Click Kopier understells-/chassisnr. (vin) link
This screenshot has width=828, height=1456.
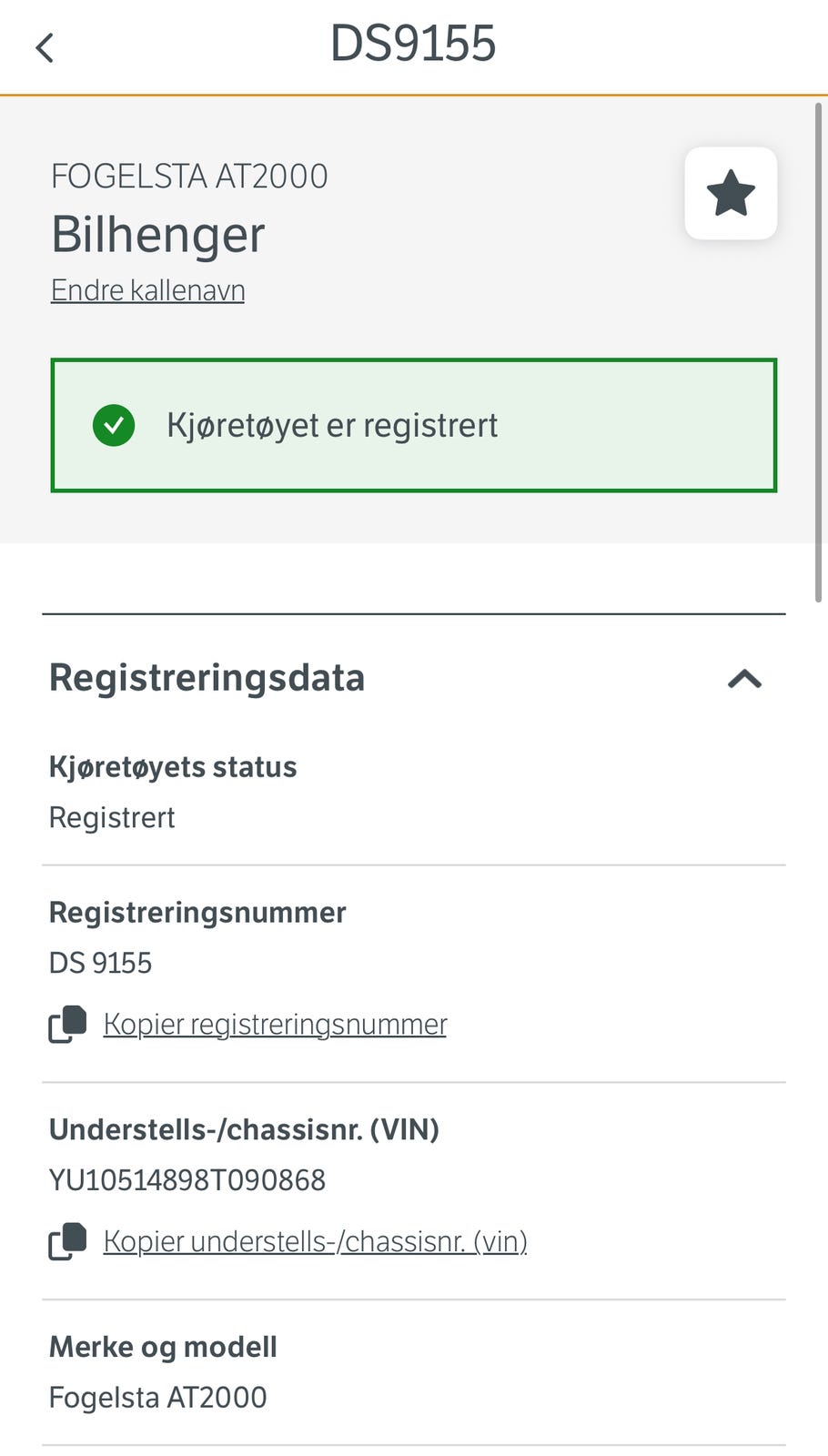(315, 1242)
